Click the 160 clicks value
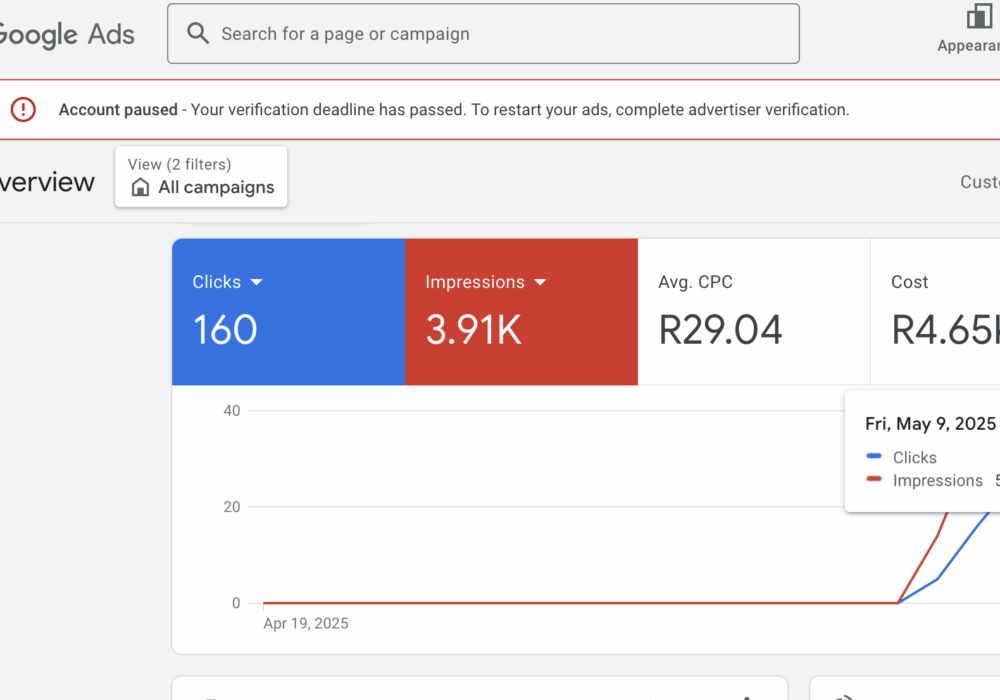 coord(224,330)
